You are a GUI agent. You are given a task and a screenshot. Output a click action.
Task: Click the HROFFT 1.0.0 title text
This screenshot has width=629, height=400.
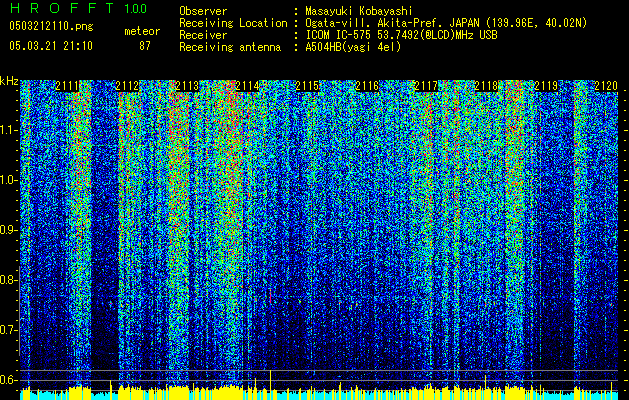78,8
